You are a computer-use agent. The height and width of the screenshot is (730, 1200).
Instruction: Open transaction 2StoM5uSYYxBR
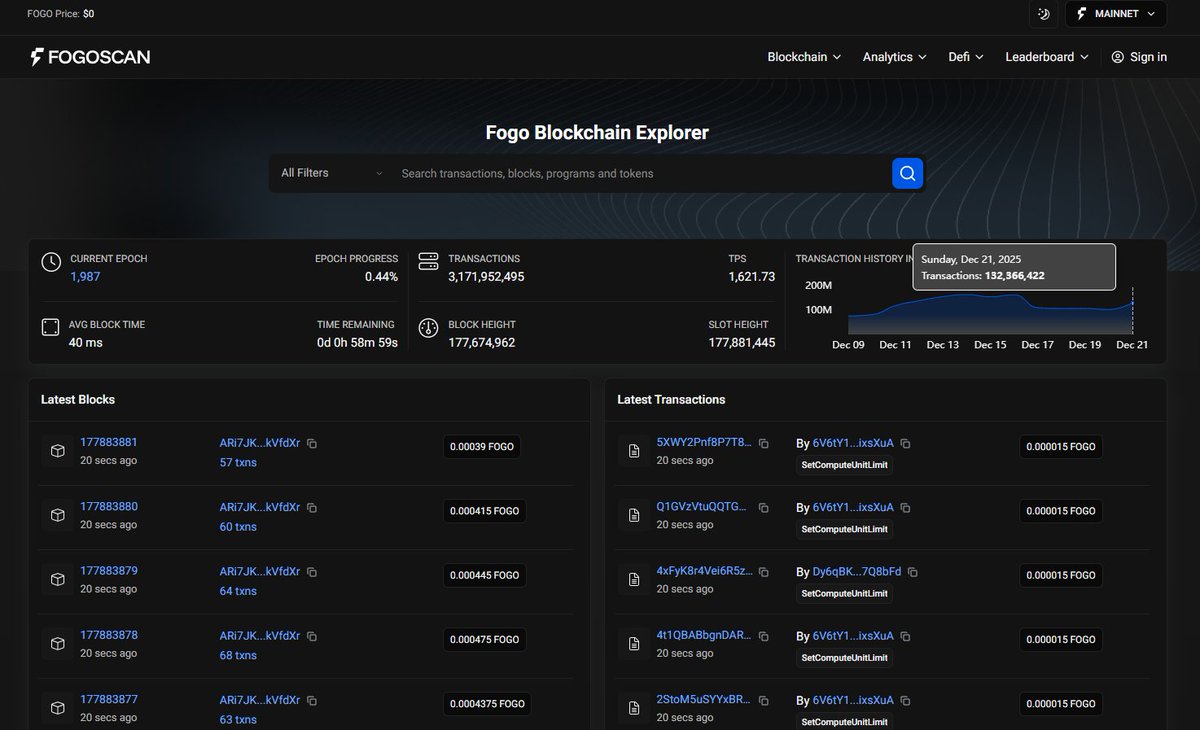point(703,699)
